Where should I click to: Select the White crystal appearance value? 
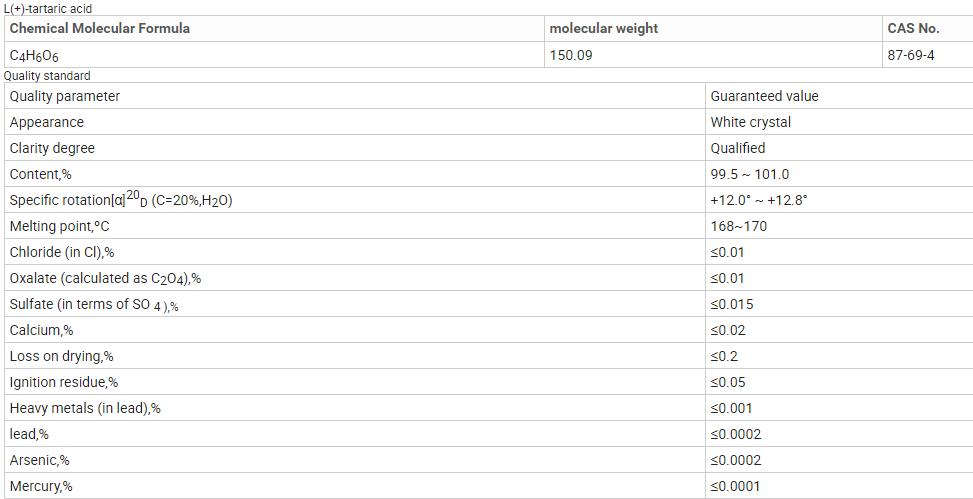[750, 122]
